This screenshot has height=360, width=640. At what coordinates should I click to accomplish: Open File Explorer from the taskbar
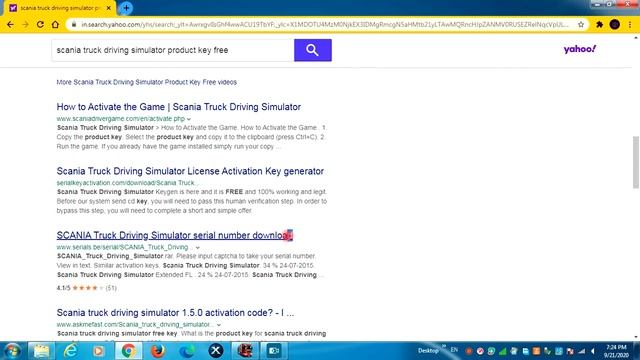point(41,351)
